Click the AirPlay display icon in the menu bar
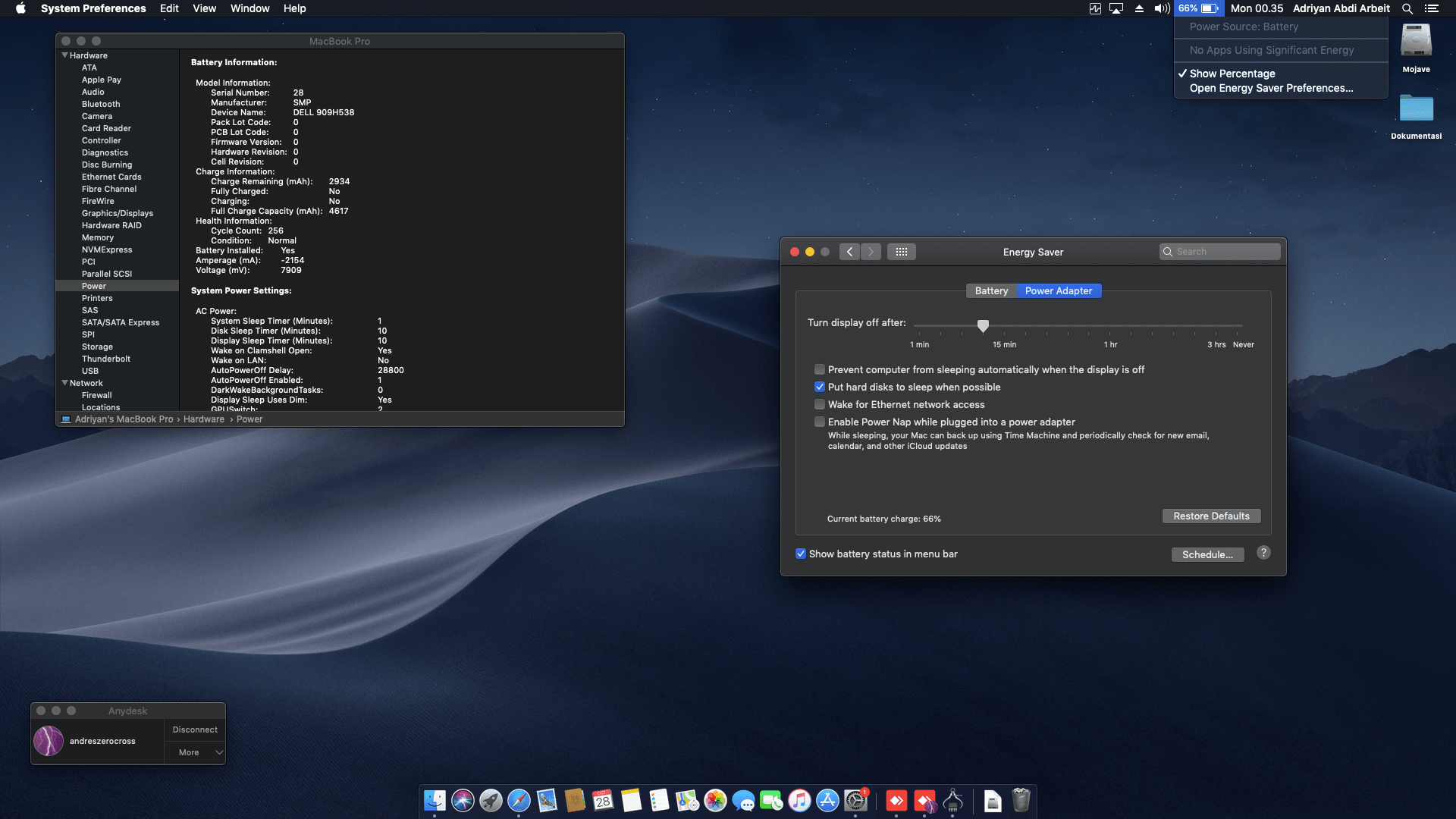This screenshot has height=819, width=1456. tap(1116, 8)
